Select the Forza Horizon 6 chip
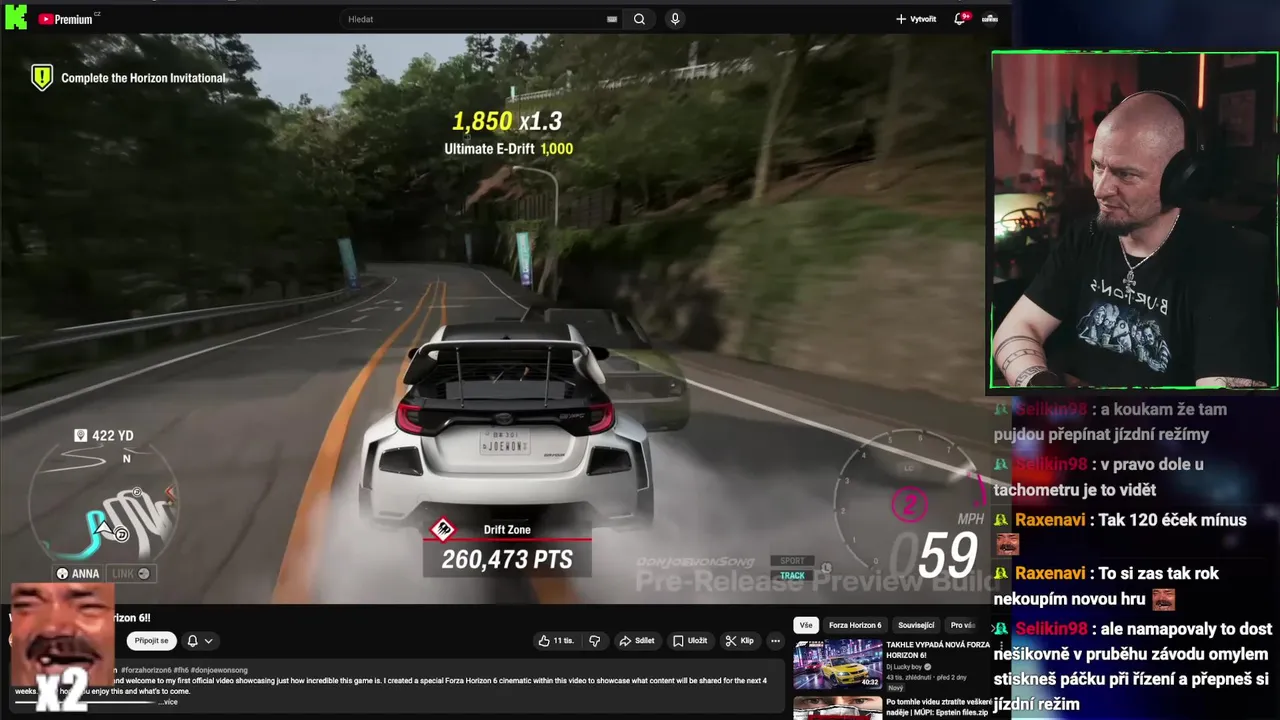The width and height of the screenshot is (1280, 720). 855,625
